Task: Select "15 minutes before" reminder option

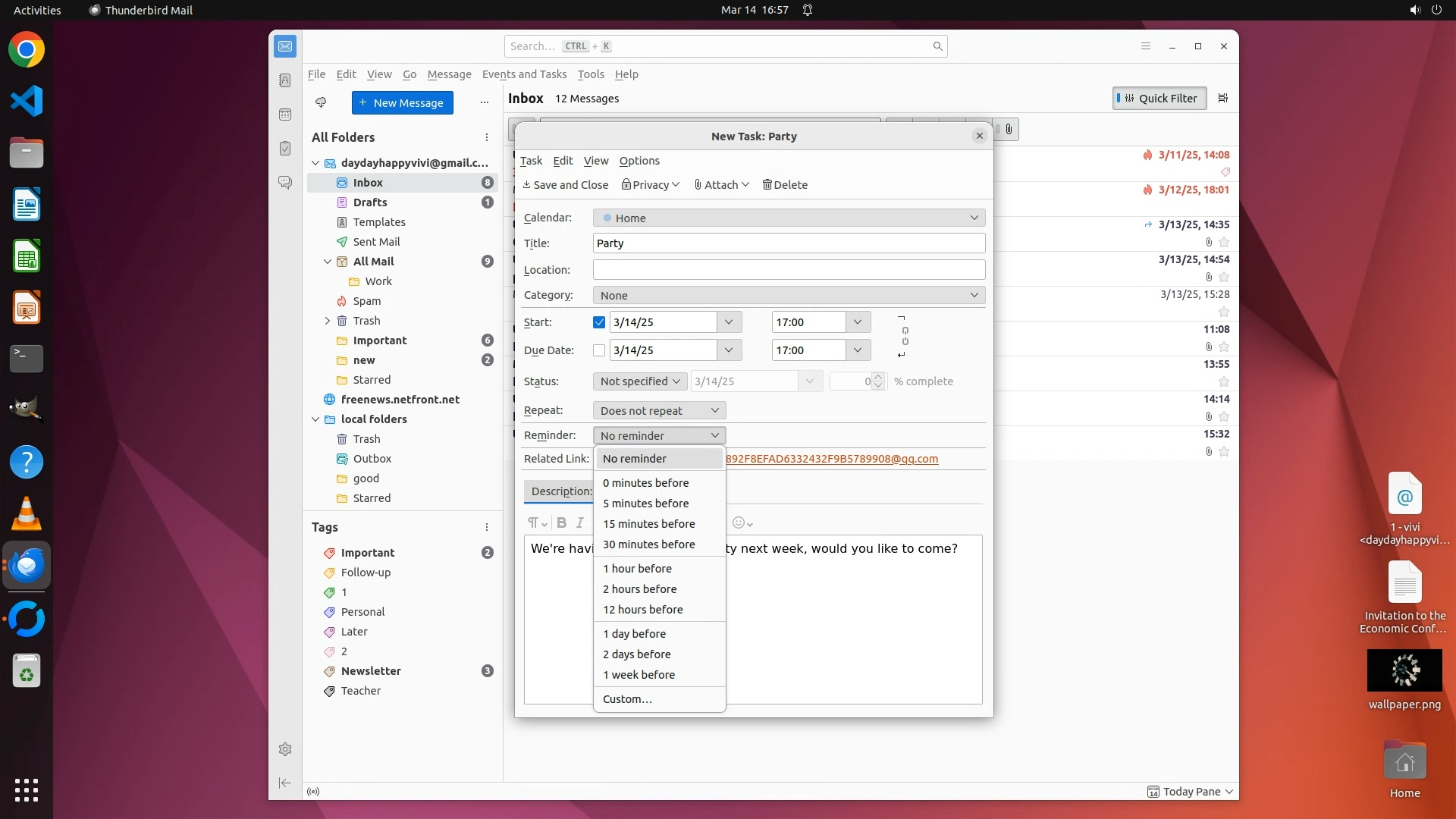Action: point(648,524)
